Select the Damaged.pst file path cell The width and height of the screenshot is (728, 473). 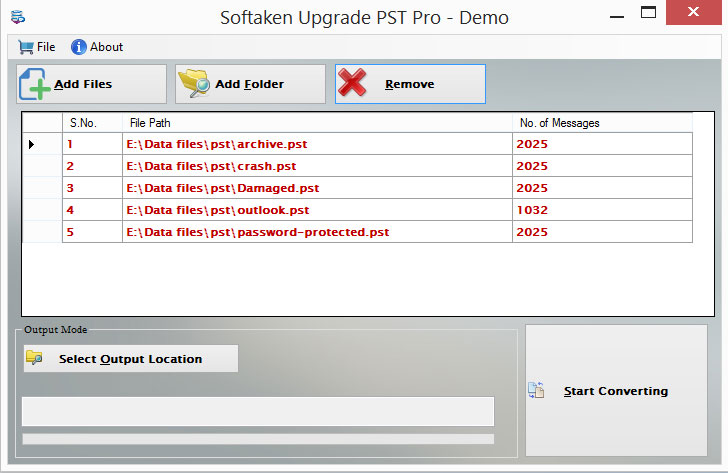coord(318,188)
